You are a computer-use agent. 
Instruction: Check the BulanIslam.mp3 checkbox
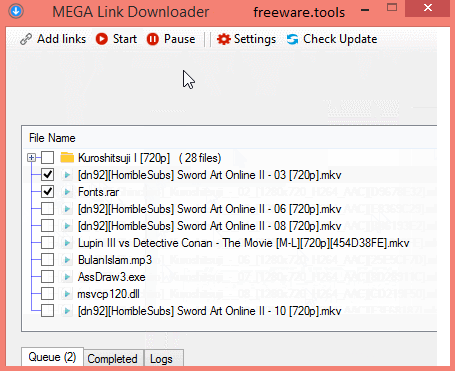tap(47, 260)
